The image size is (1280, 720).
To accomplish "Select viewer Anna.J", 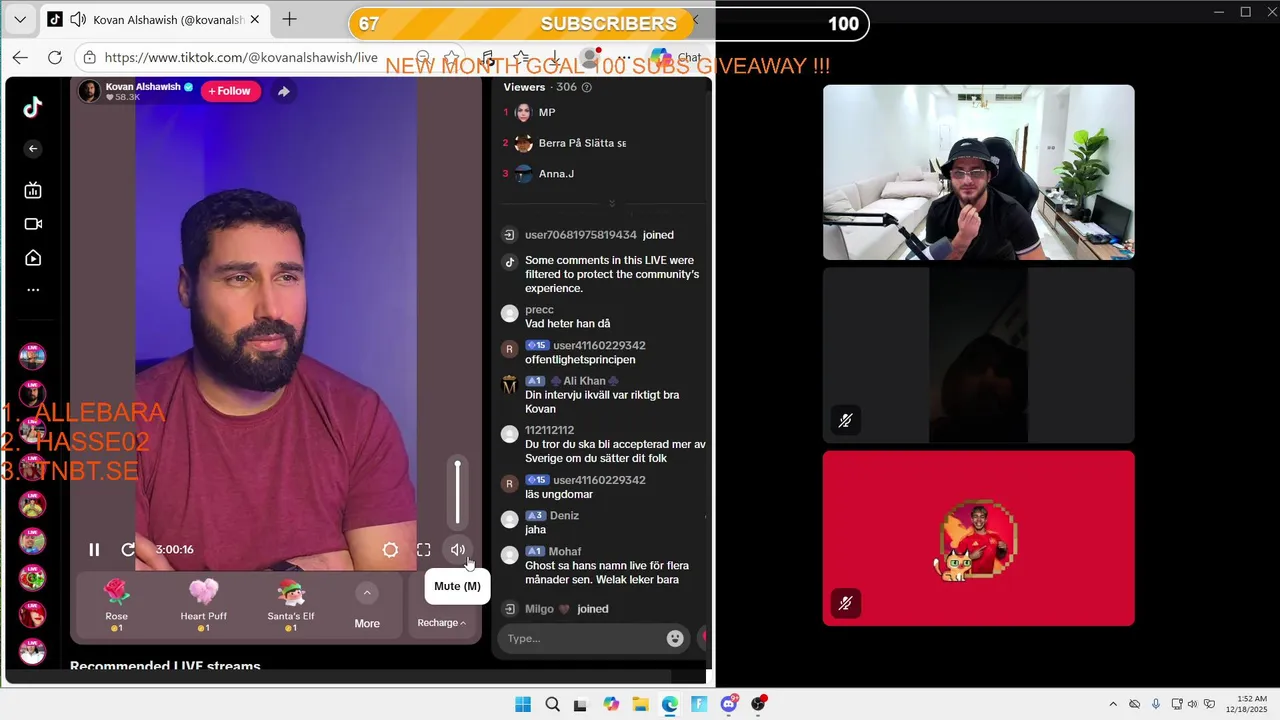I will tap(556, 174).
